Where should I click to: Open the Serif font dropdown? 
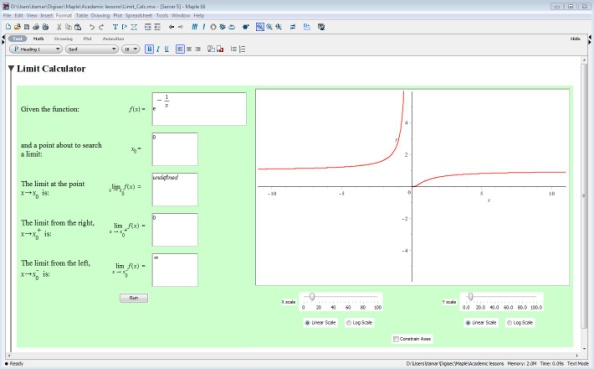pyautogui.click(x=92, y=49)
